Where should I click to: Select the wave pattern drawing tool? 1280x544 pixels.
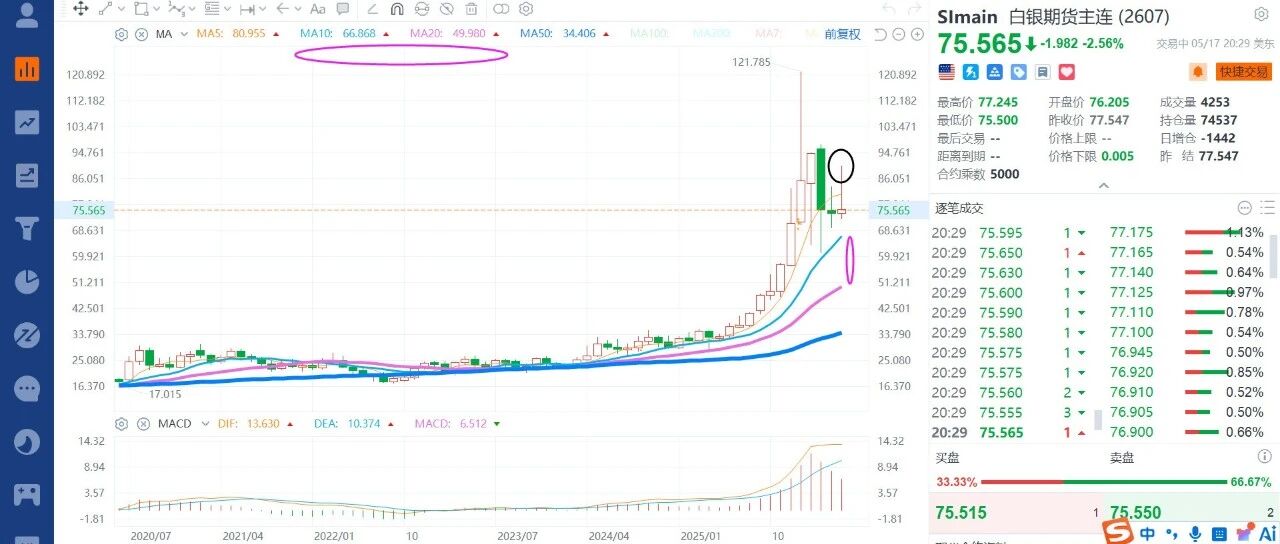(177, 9)
